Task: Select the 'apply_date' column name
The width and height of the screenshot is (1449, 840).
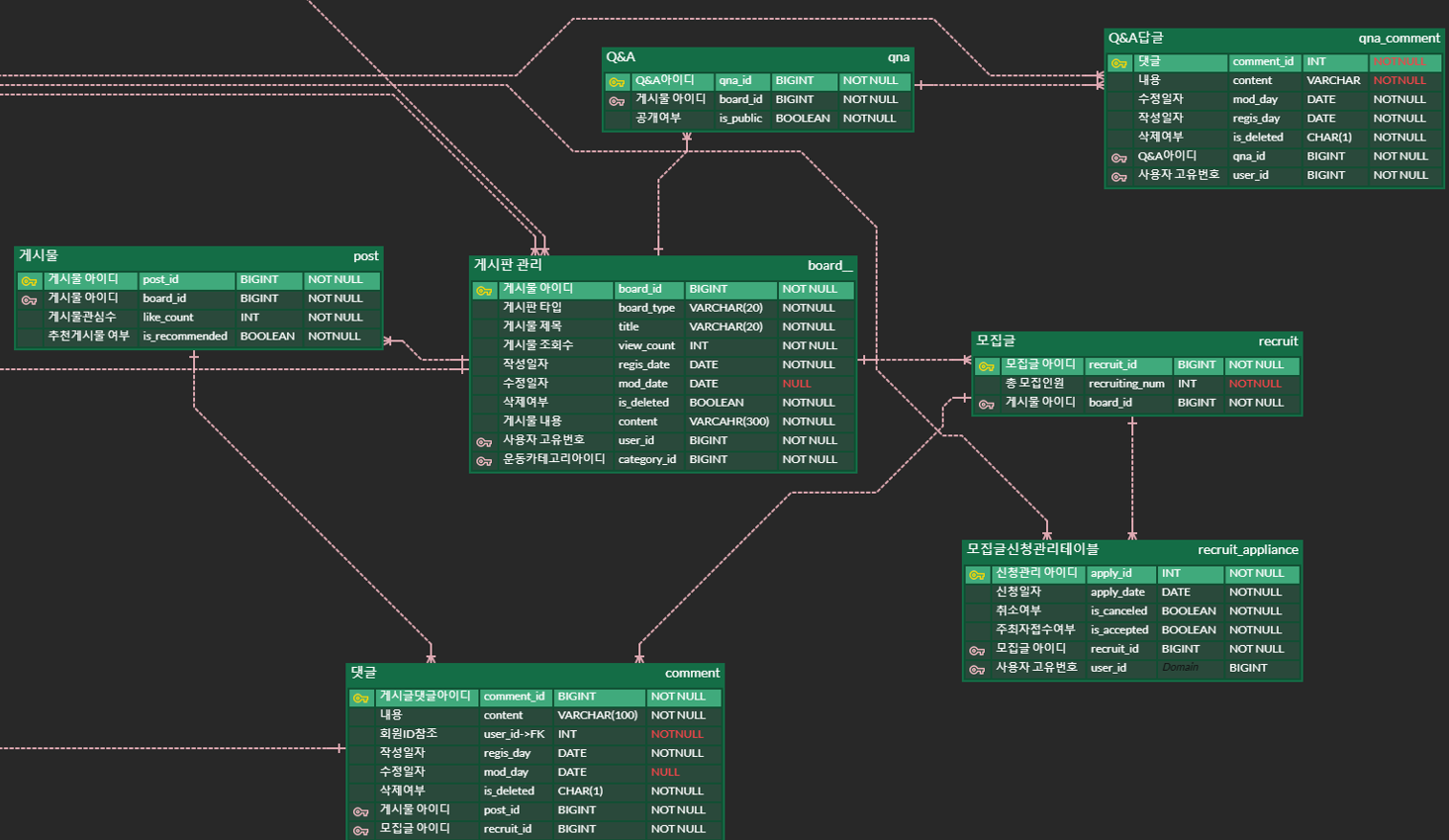Action: 1117,593
